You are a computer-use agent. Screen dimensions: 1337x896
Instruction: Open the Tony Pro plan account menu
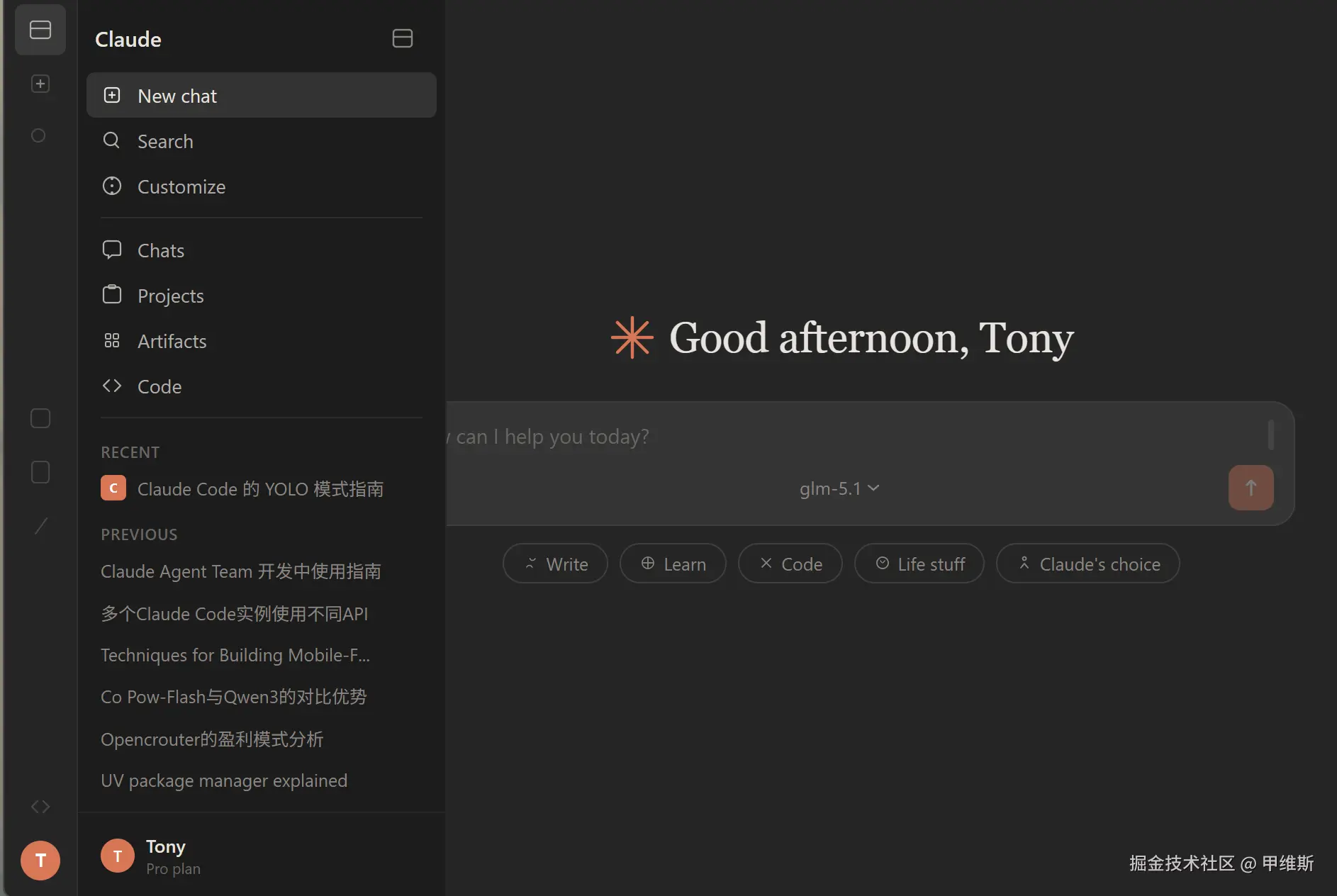(x=262, y=856)
